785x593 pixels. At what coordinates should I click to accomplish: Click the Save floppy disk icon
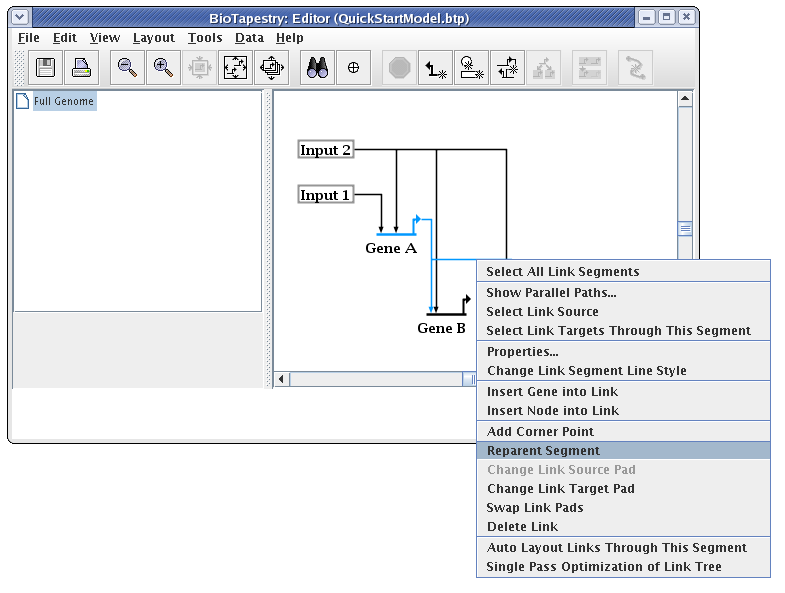pos(45,68)
